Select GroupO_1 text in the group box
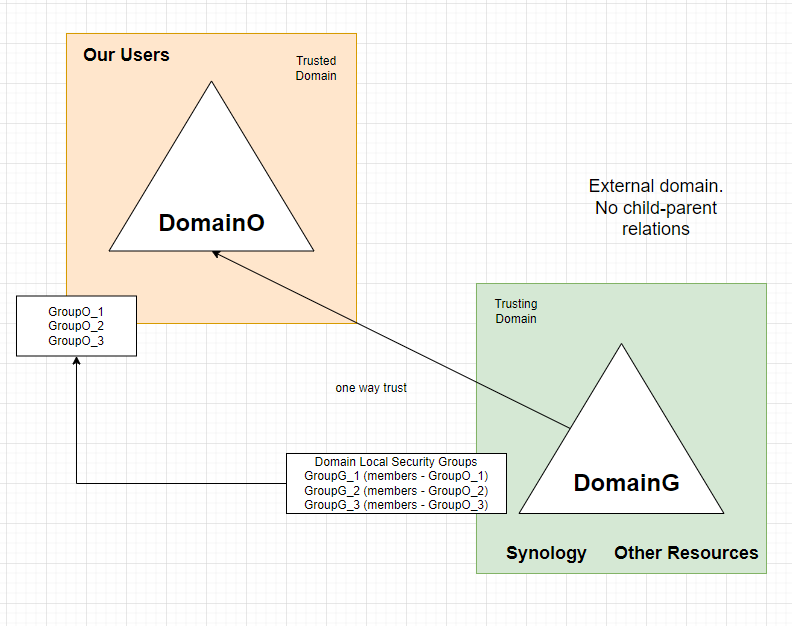Viewport: 792px width, 626px height. (x=76, y=312)
